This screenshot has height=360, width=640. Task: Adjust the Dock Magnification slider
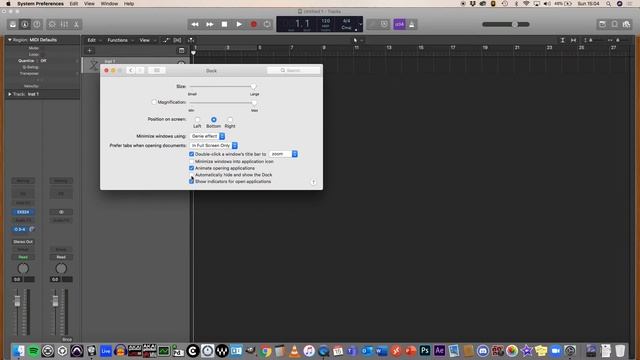[222, 102]
